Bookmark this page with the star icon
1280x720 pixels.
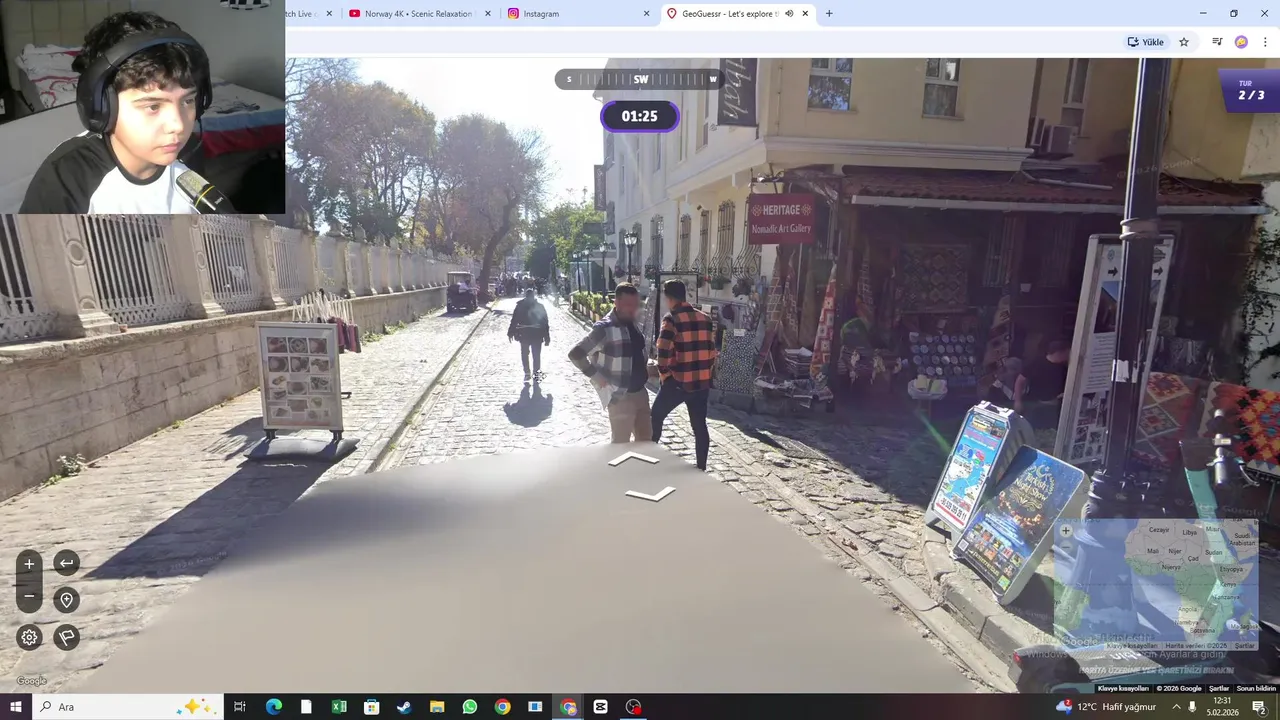pyautogui.click(x=1184, y=42)
